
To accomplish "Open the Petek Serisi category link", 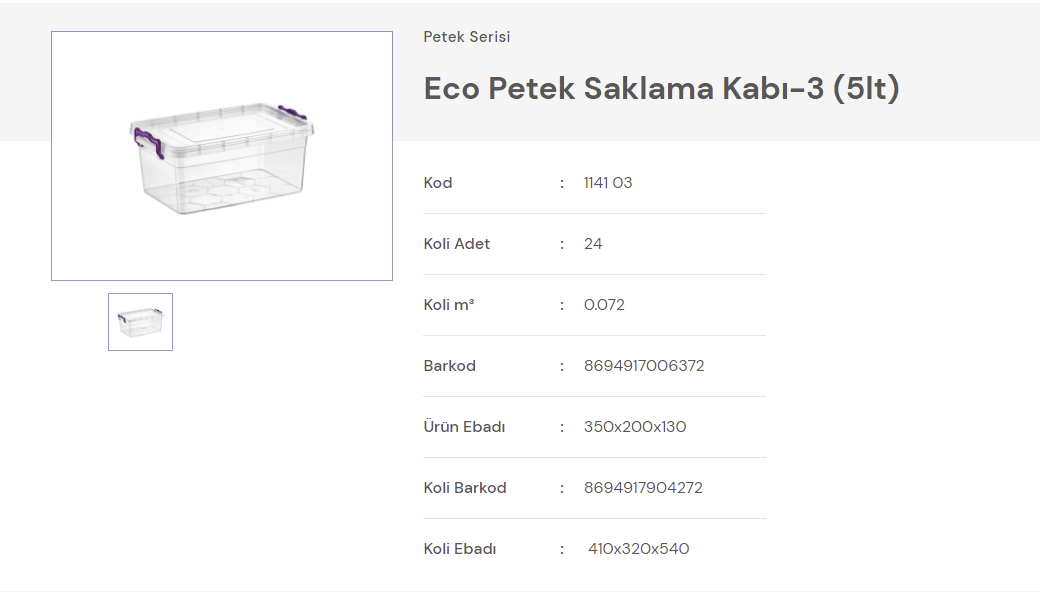I will coord(467,37).
